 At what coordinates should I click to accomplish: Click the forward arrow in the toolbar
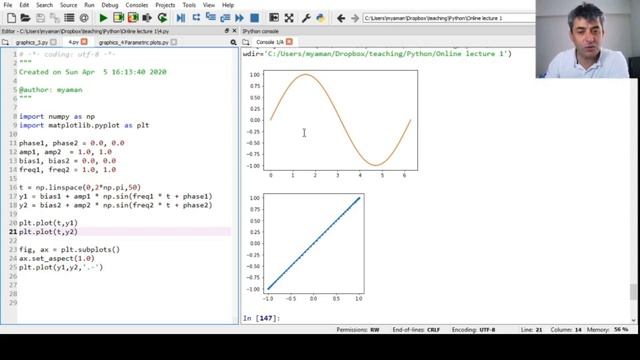pos(355,18)
